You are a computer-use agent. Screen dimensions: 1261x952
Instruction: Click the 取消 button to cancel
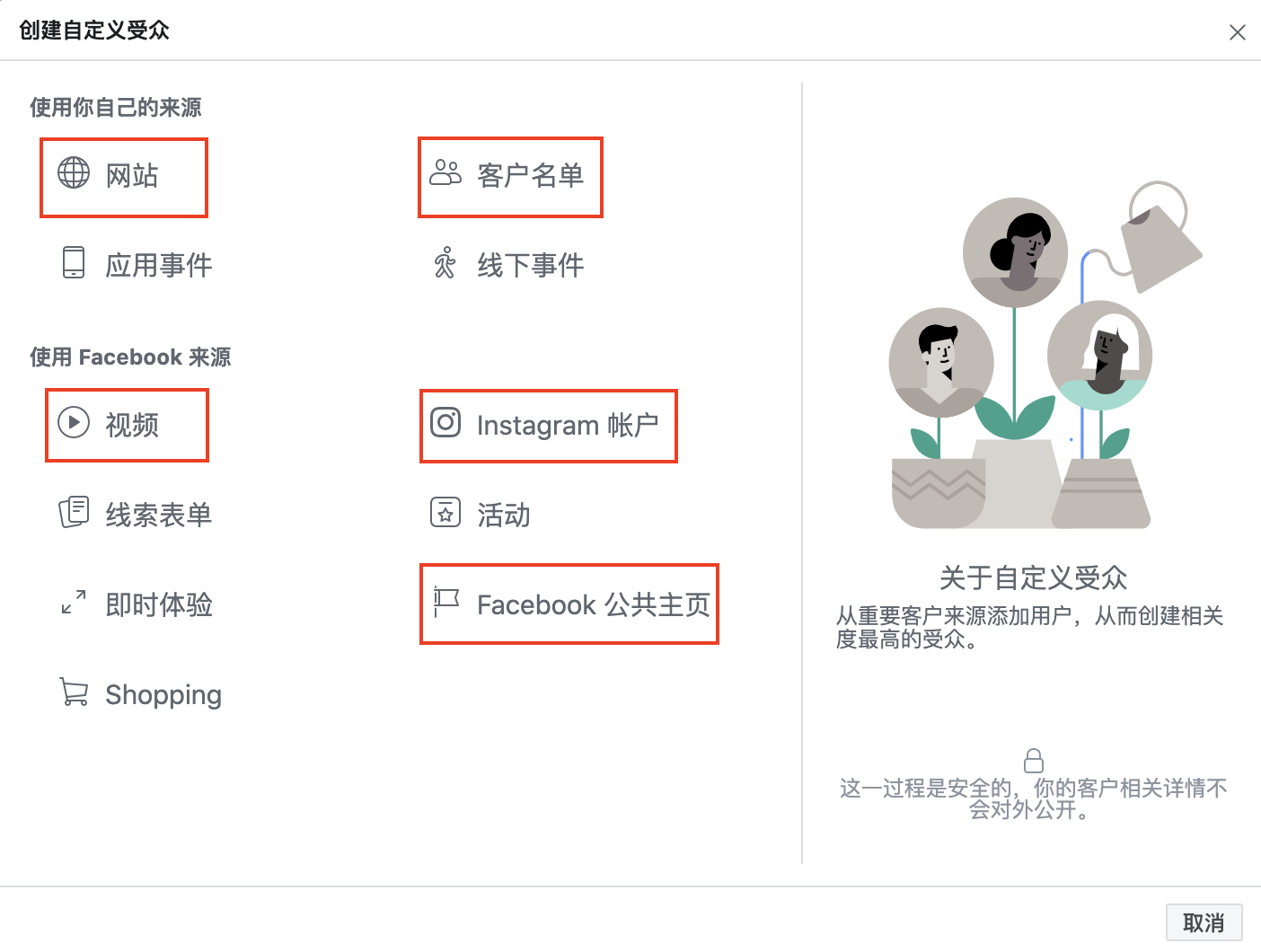click(1204, 921)
